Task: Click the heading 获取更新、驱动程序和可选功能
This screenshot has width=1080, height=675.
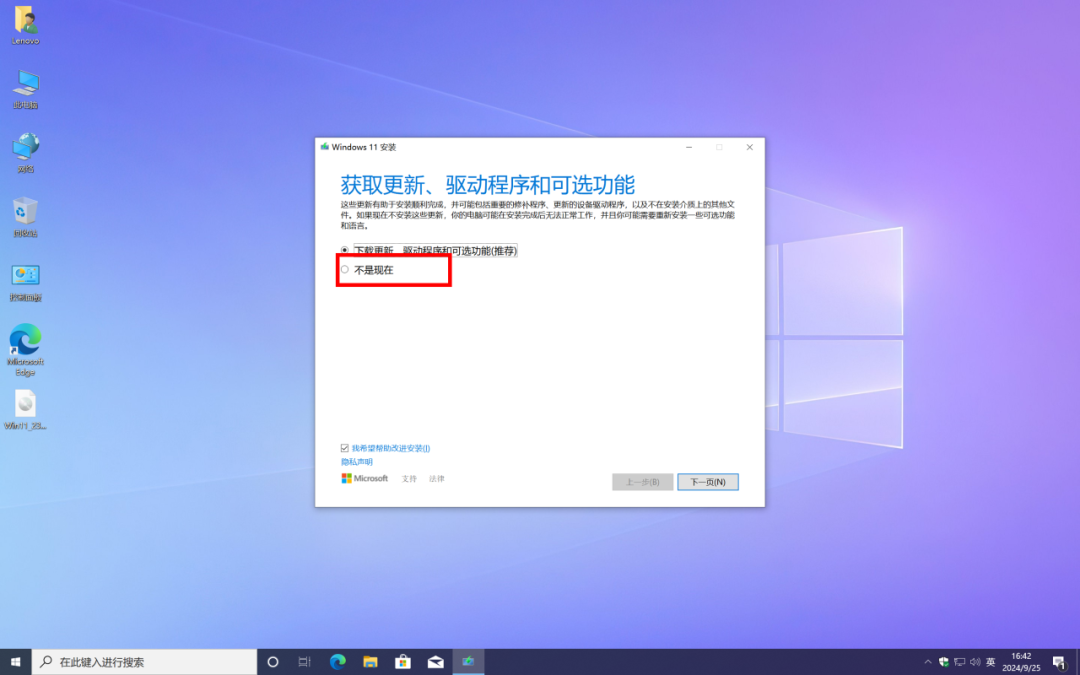Action: pos(488,185)
